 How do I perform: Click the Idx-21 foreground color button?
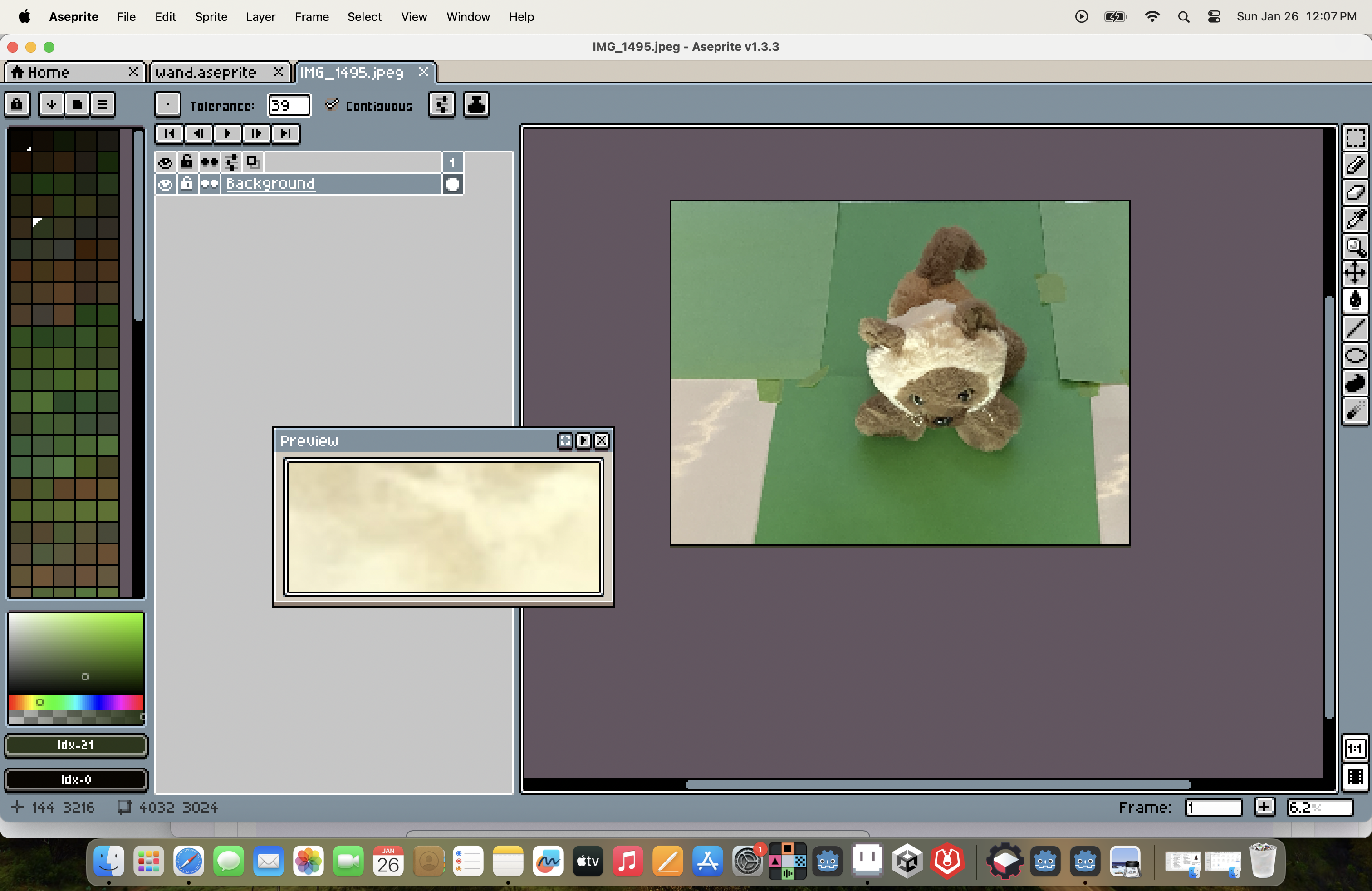point(75,745)
